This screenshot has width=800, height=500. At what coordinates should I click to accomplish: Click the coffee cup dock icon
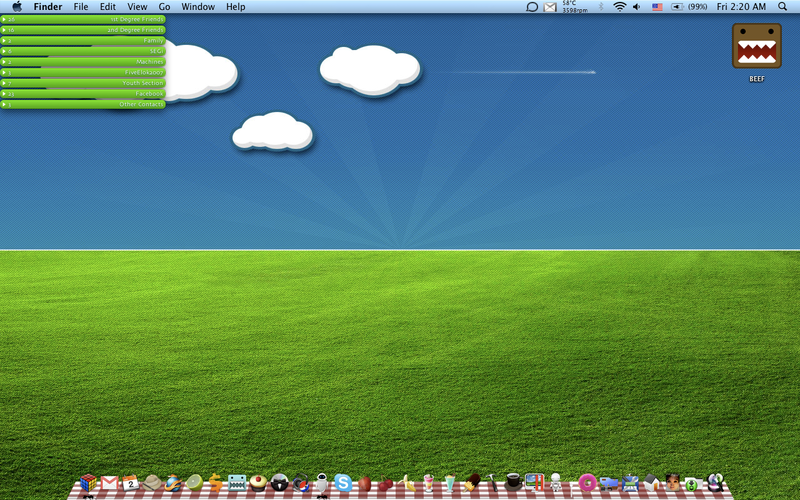coord(513,482)
